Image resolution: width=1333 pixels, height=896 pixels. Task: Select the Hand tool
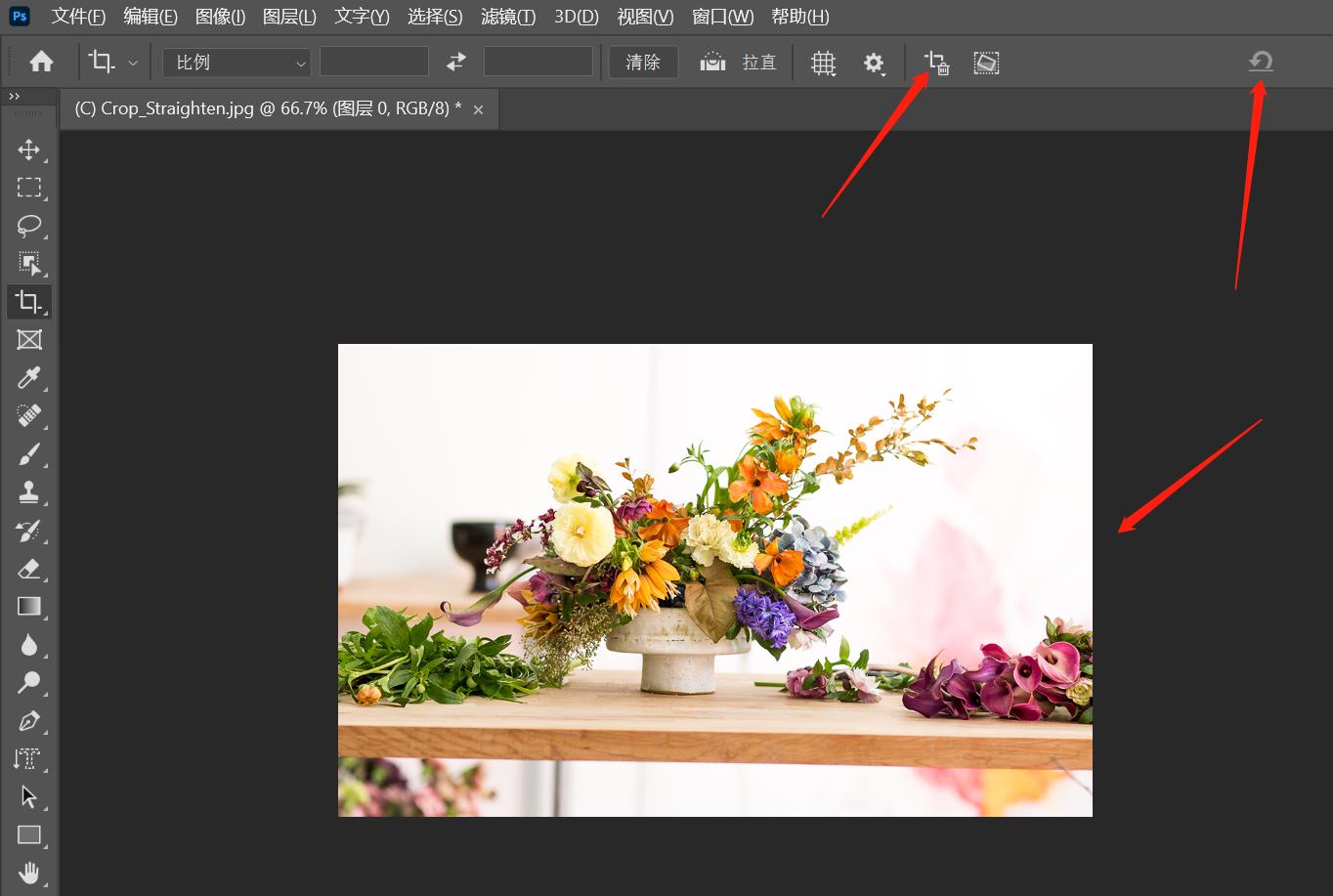click(28, 873)
